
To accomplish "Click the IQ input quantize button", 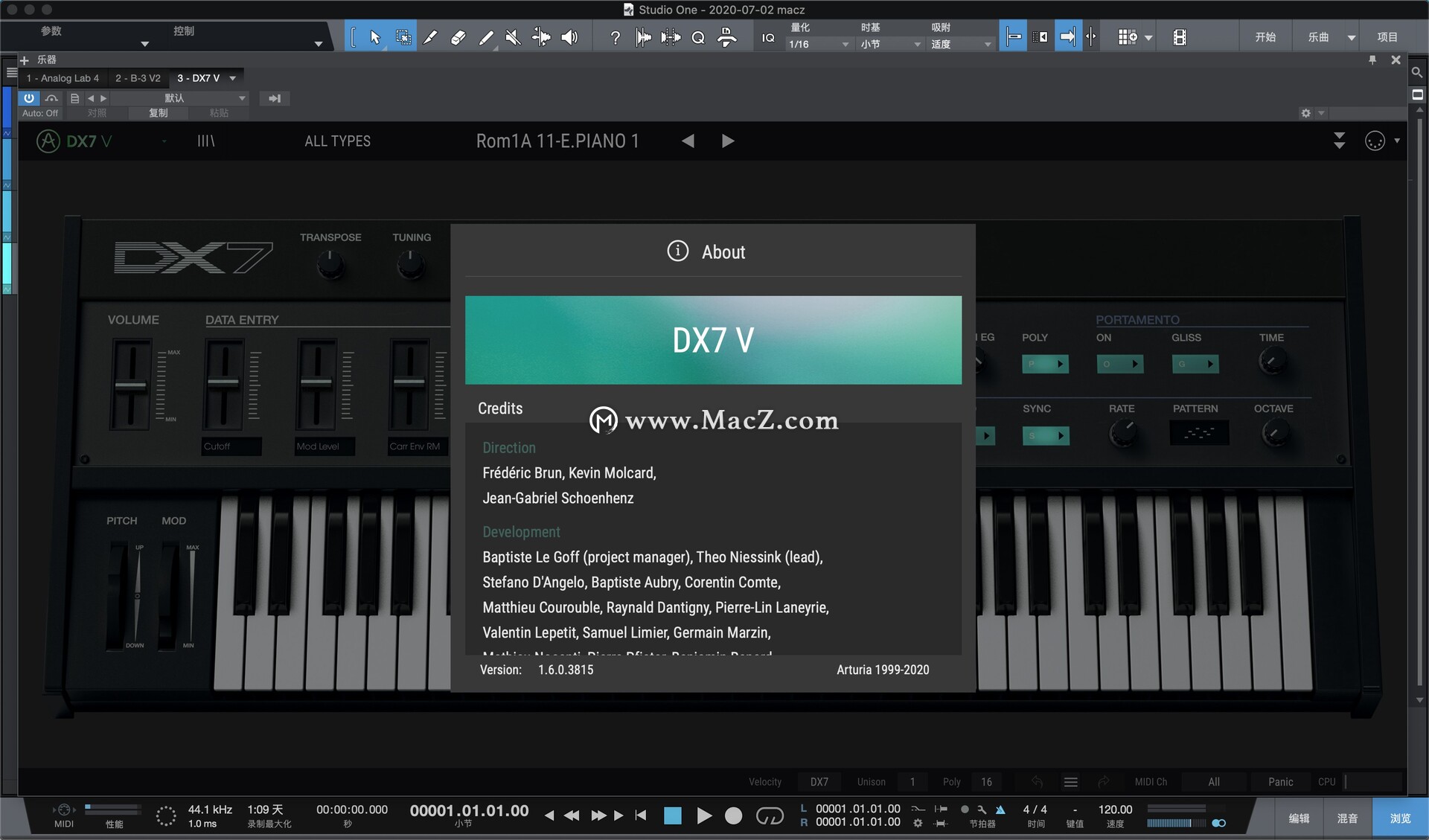I will 768,37.
